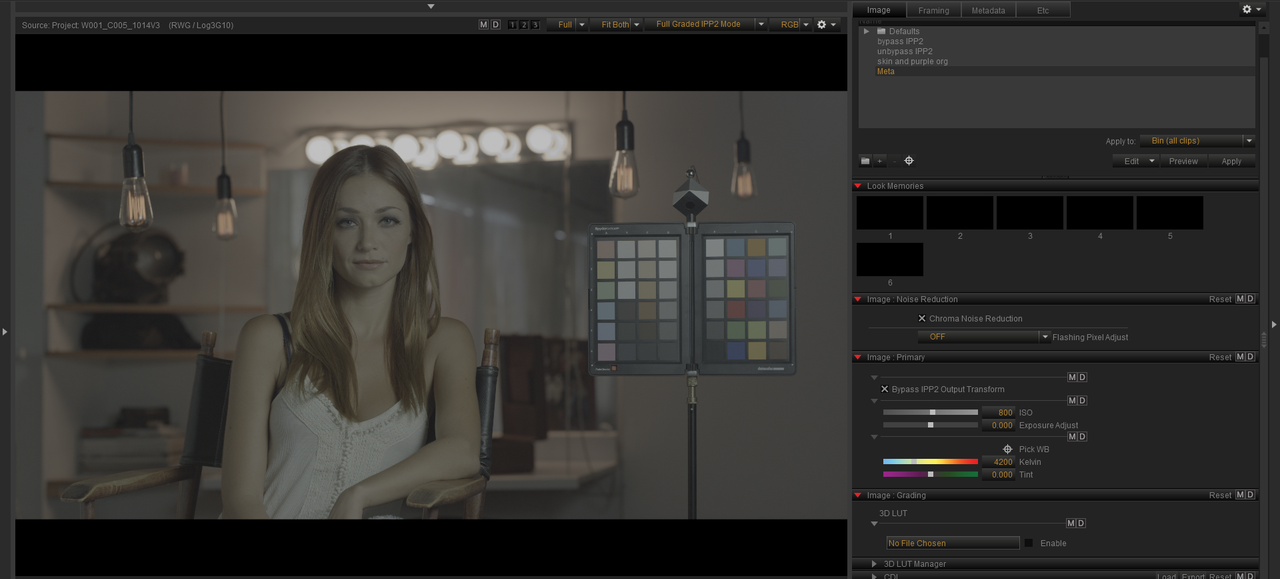This screenshot has height=579, width=1280.
Task: Enable the 3D LUT checkbox
Action: 1029,543
